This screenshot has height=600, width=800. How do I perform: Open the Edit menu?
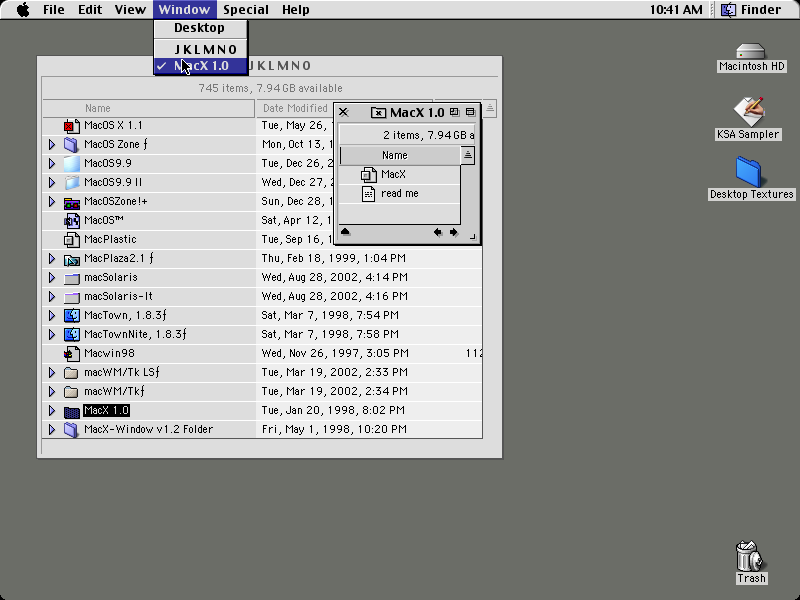coord(90,10)
